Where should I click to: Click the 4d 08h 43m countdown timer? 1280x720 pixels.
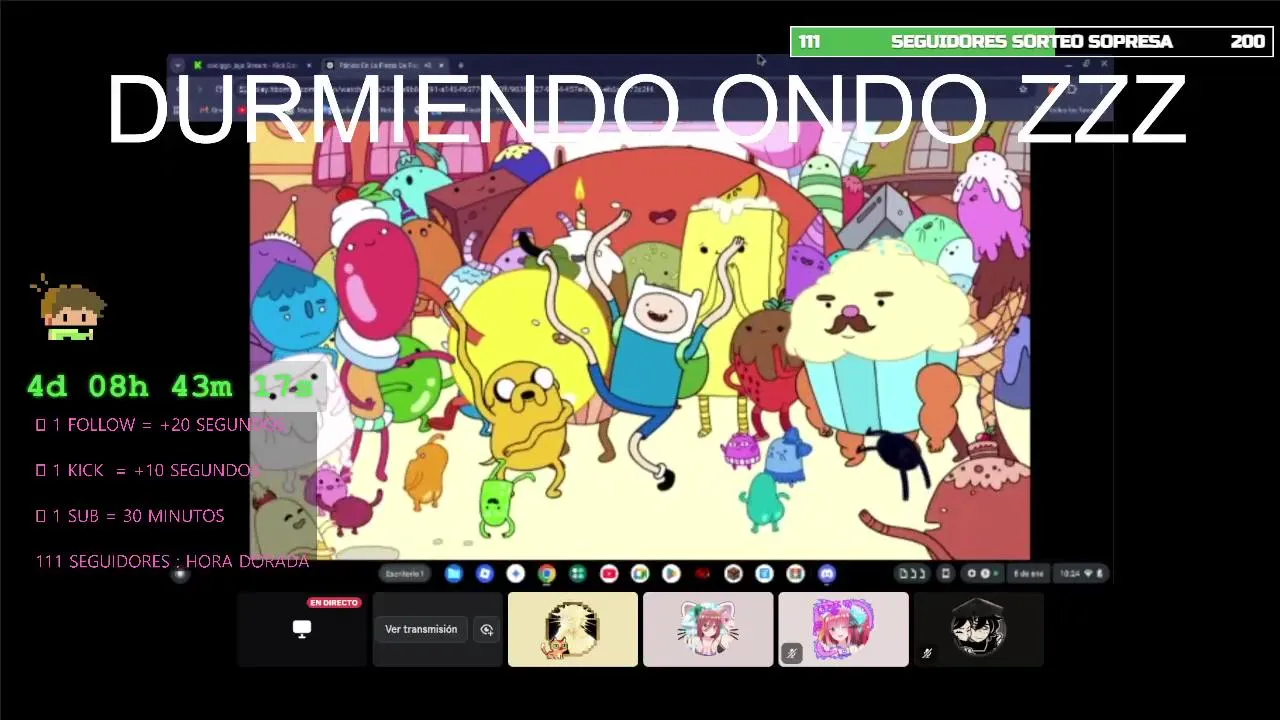click(x=171, y=386)
